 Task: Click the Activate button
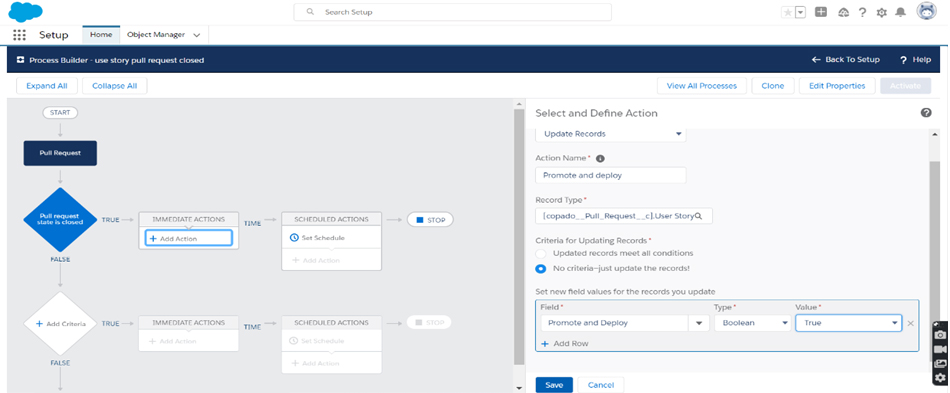(905, 86)
